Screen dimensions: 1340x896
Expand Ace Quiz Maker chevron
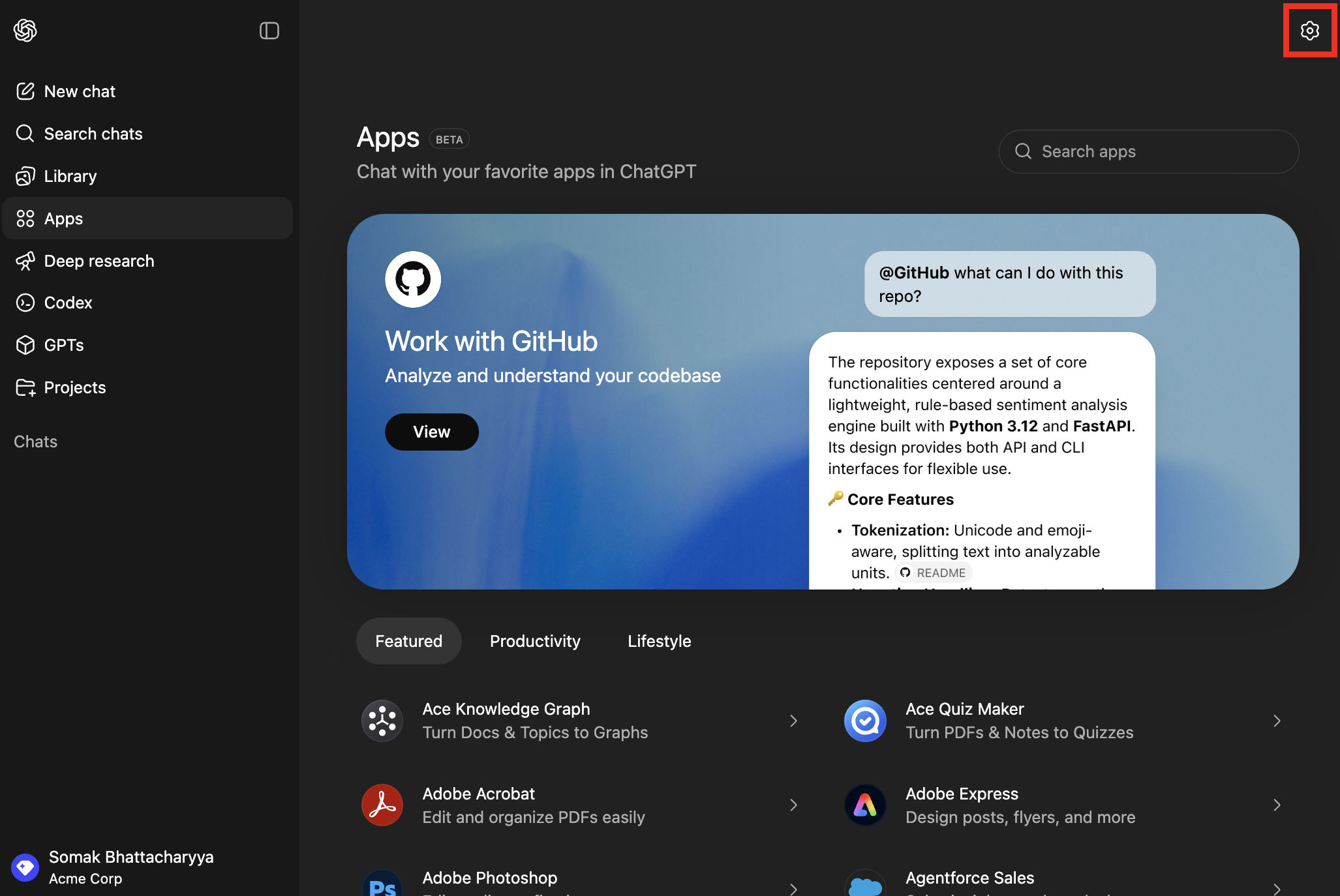tap(1277, 721)
